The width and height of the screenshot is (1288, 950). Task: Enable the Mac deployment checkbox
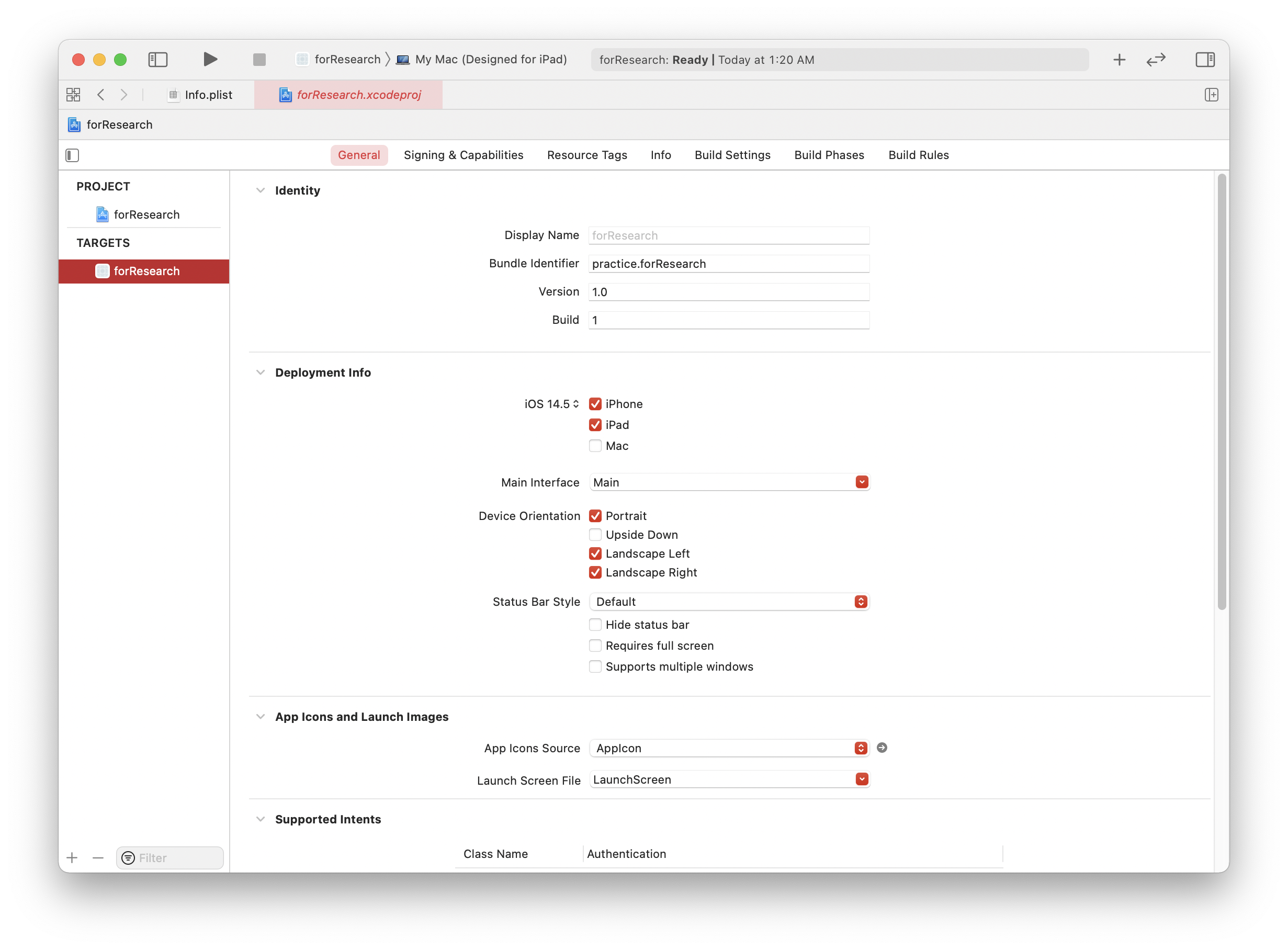(595, 446)
